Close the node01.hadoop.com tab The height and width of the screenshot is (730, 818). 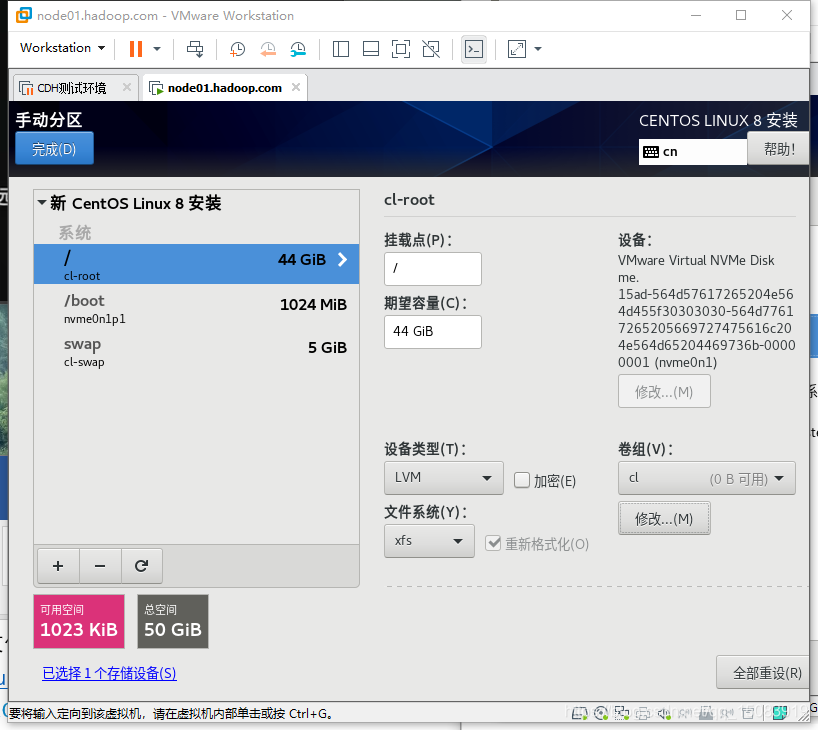pos(296,87)
